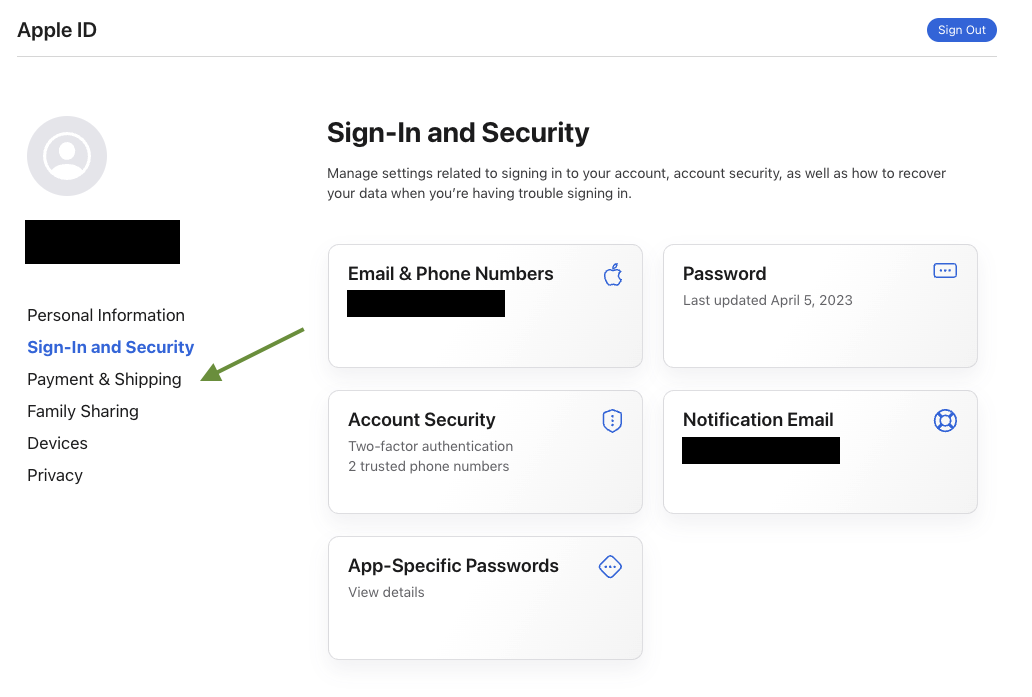
Task: Open the Family Sharing section
Action: point(83,411)
